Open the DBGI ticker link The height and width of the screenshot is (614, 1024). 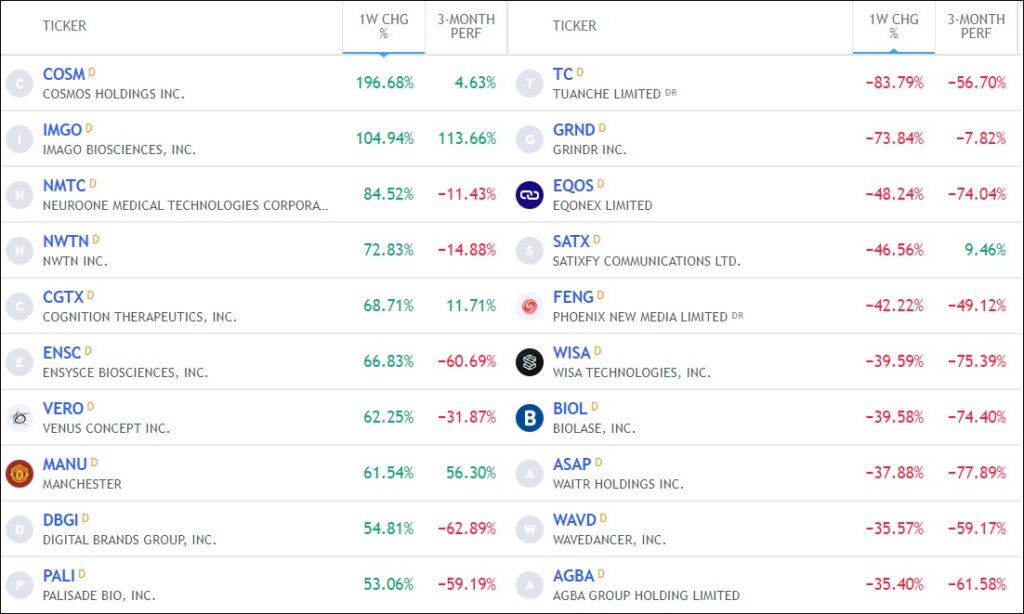pos(61,520)
